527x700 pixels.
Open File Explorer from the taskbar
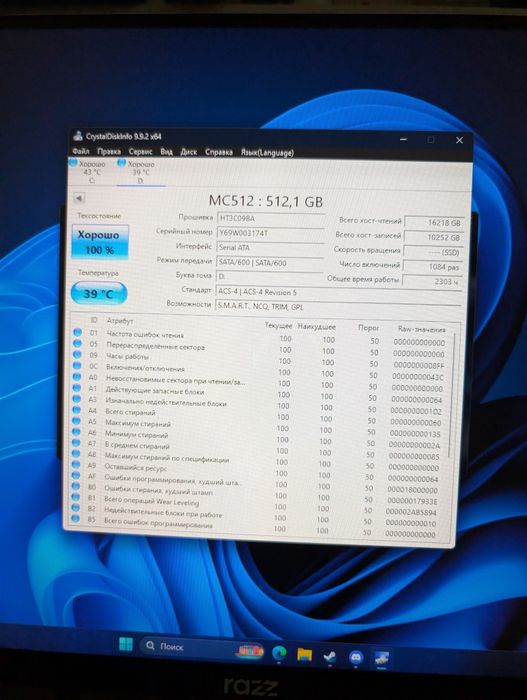[x=305, y=654]
